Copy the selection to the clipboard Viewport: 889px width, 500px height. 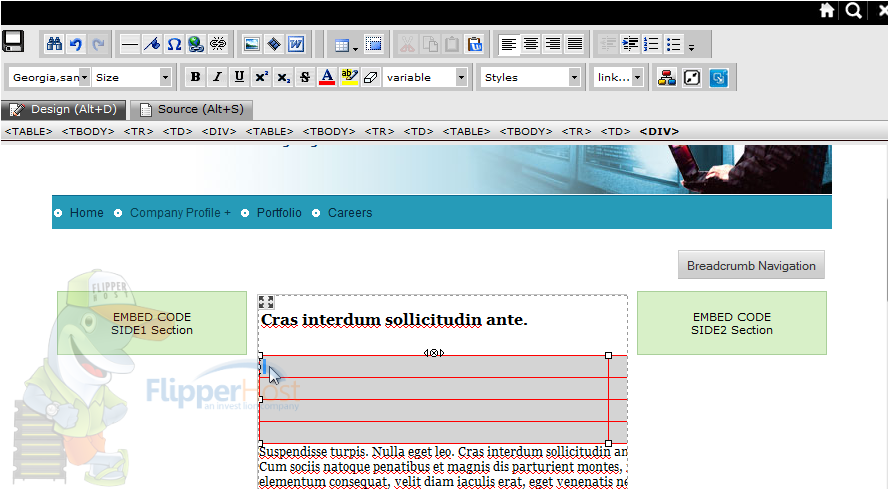pyautogui.click(x=430, y=44)
